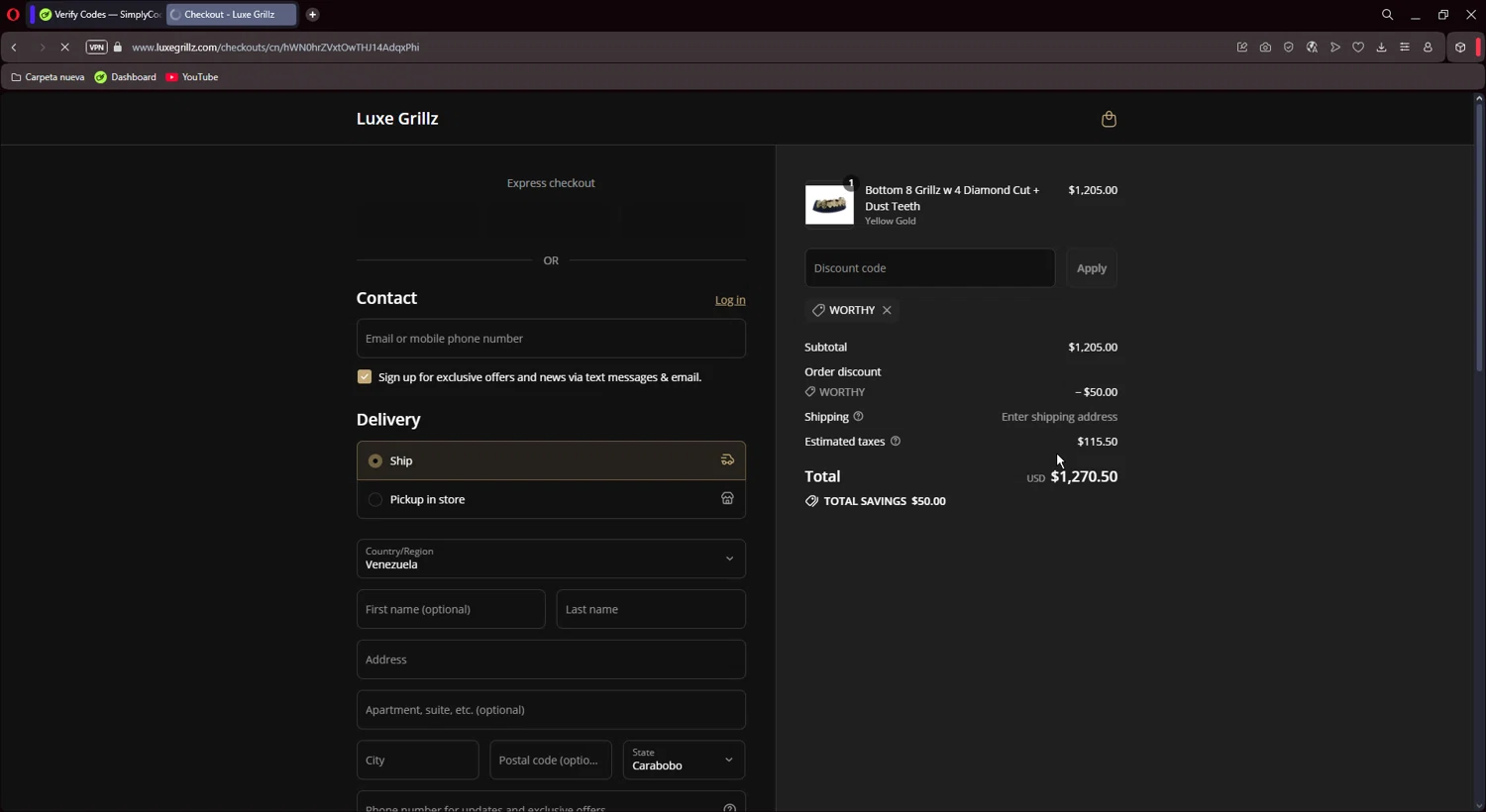Image resolution: width=1486 pixels, height=812 pixels.
Task: Open the downloads icon
Action: (x=1382, y=48)
